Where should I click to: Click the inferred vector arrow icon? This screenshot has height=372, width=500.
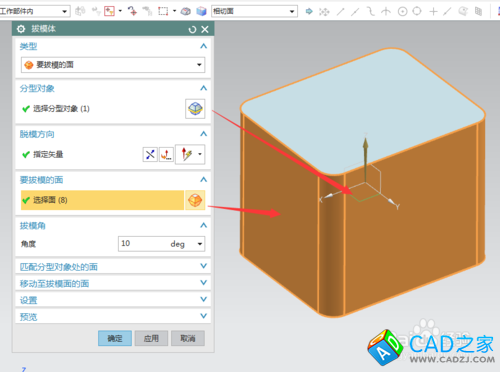pyautogui.click(x=187, y=154)
